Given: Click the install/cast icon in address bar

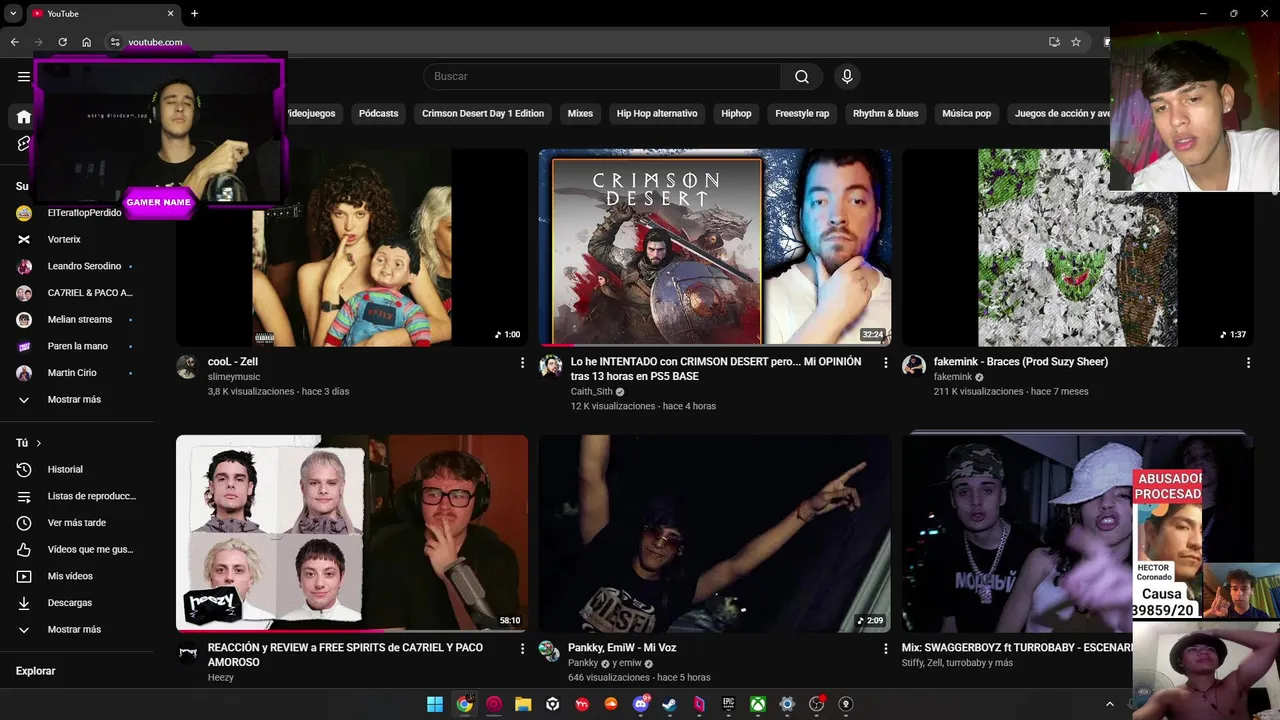Looking at the screenshot, I should (1054, 42).
